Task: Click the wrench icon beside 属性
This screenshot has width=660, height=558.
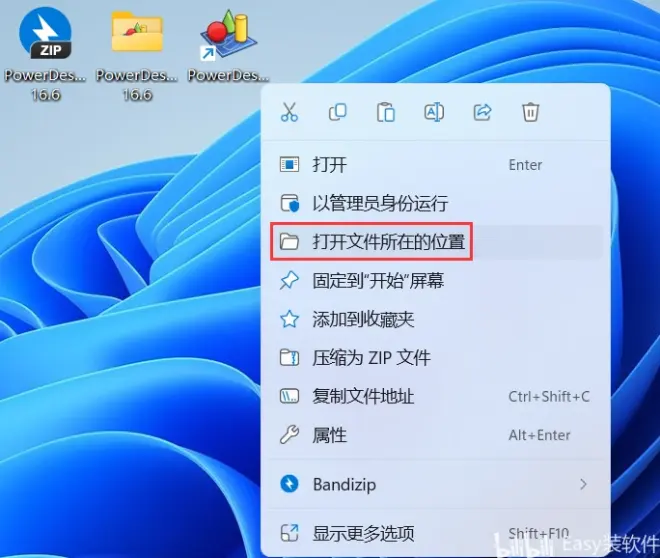Action: pos(289,435)
